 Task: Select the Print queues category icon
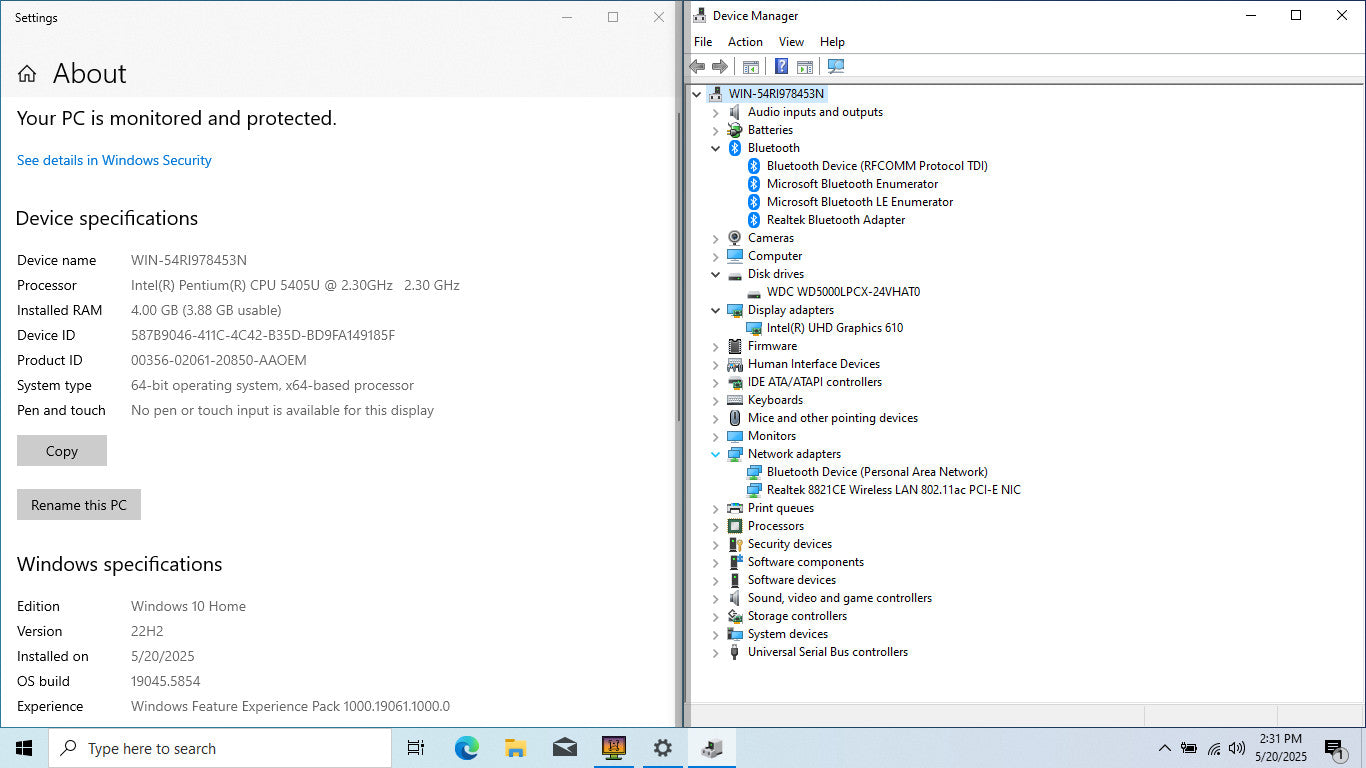pyautogui.click(x=735, y=508)
